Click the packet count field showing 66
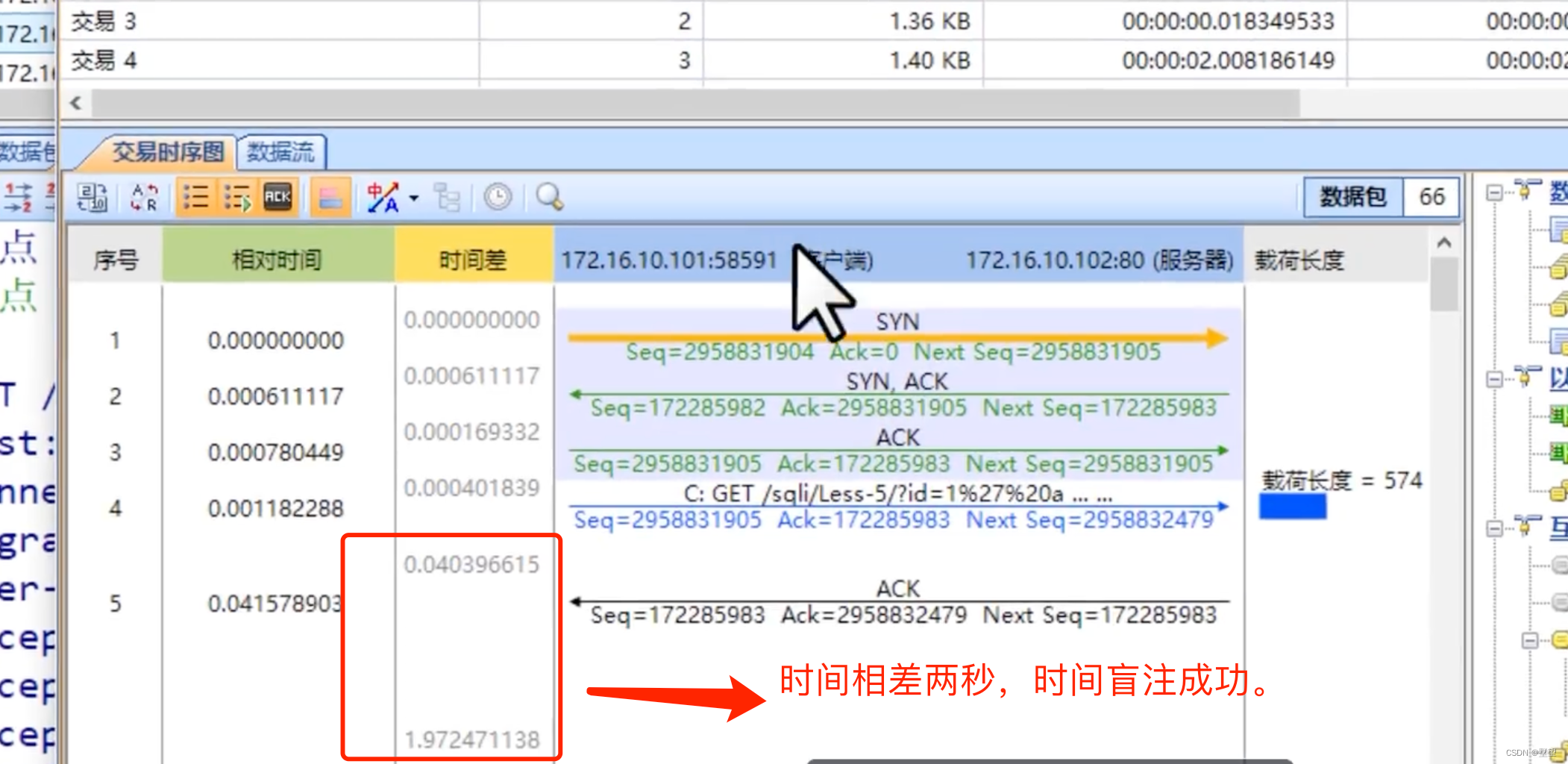The height and width of the screenshot is (764, 1568). pyautogui.click(x=1431, y=197)
